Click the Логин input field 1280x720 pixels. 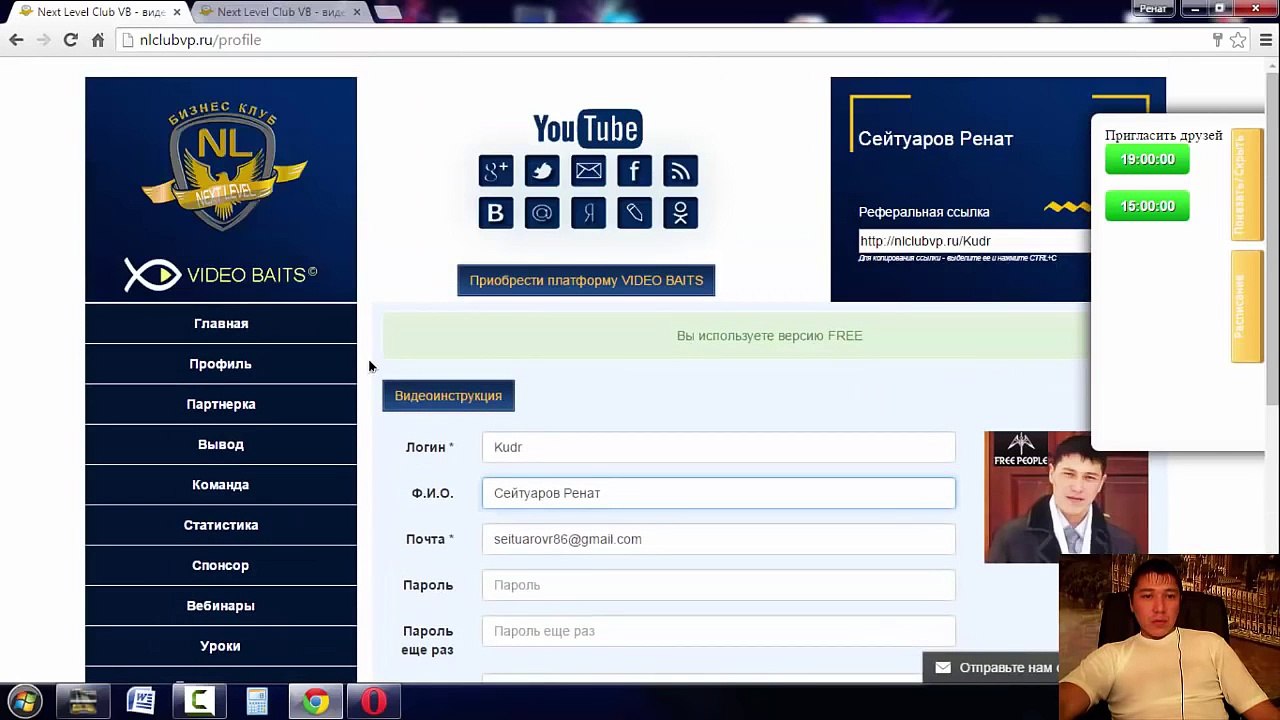(719, 447)
